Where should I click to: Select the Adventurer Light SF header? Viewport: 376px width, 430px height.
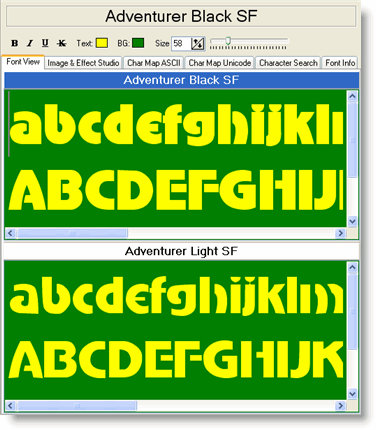(x=182, y=251)
